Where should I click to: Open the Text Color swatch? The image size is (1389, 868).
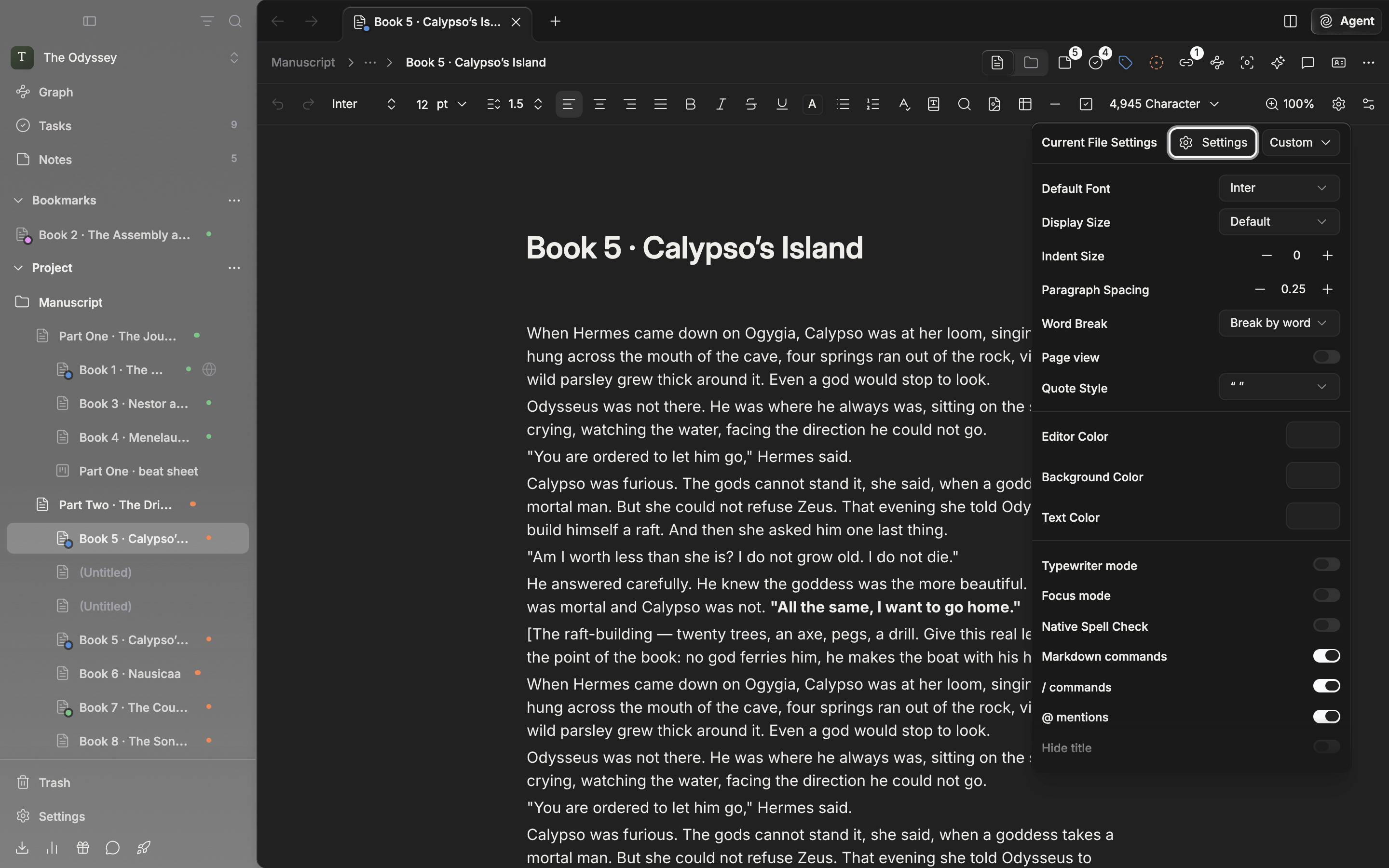(1313, 516)
